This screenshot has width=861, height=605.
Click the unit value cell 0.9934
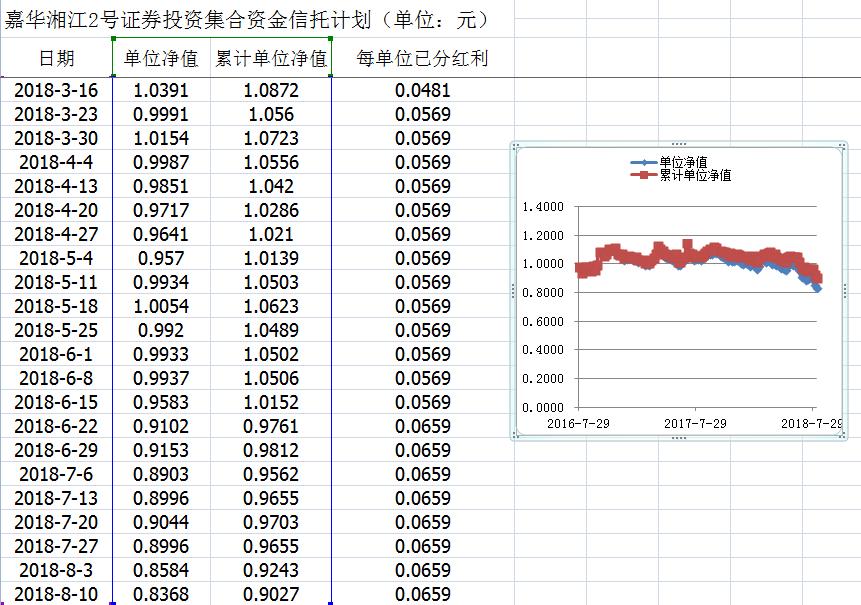tap(161, 282)
